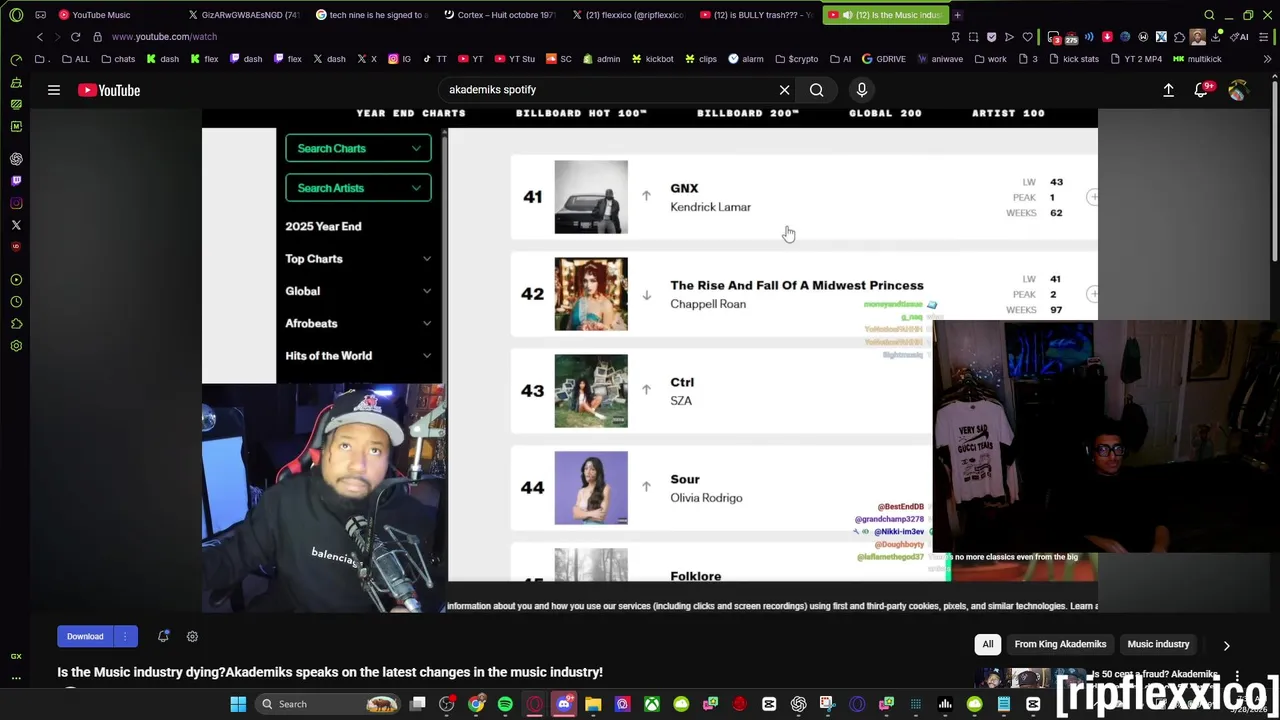Select the 'Music industry' filter chip
Image resolution: width=1280 pixels, height=720 pixels.
point(1158,644)
